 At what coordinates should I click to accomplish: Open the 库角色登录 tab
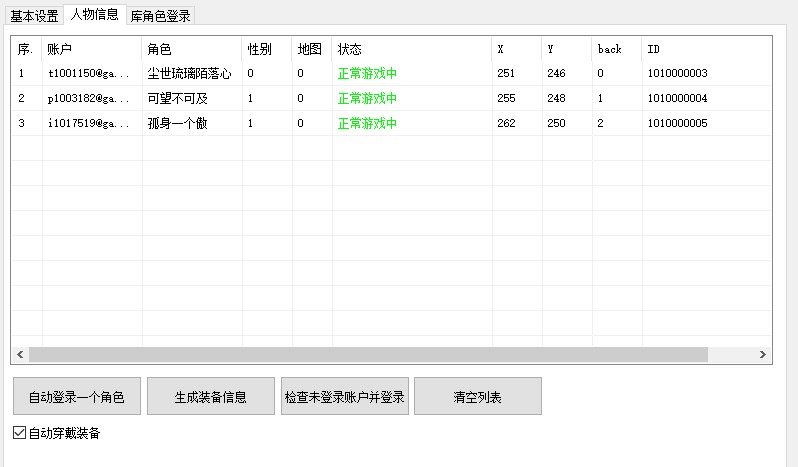pyautogui.click(x=160, y=16)
